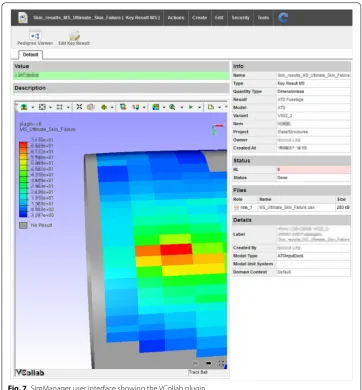Click the olive green arrow icon in VCollab toolbar

click(104, 107)
